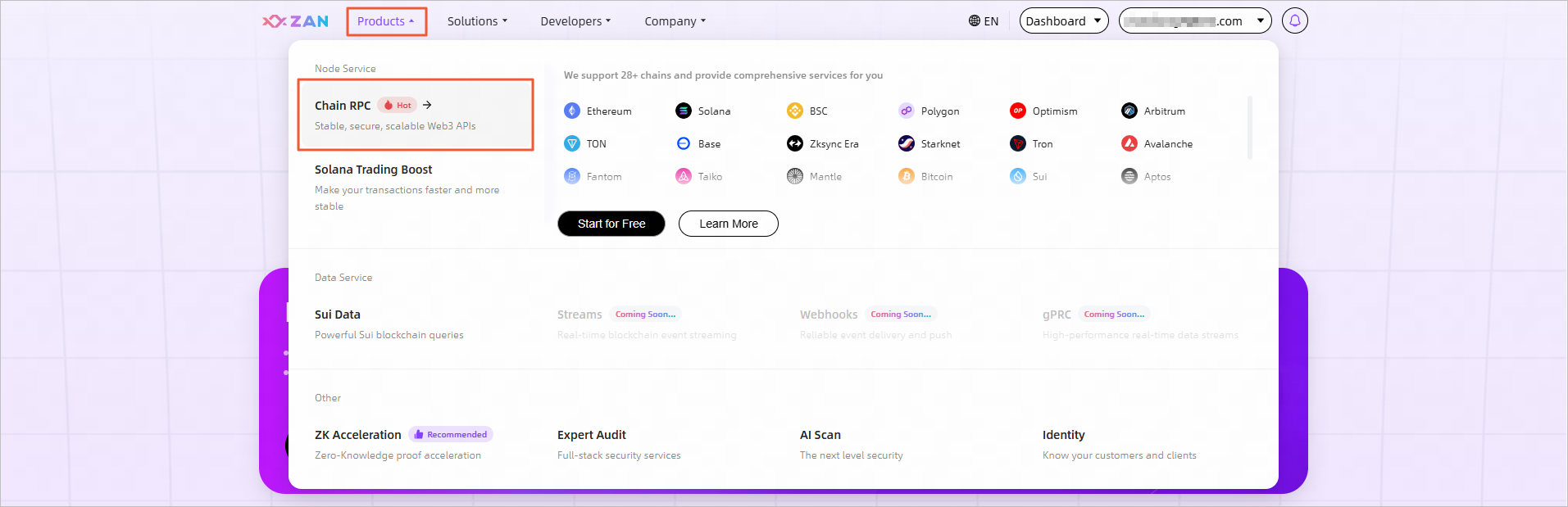The width and height of the screenshot is (1568, 507).
Task: Select the Aptos label
Action: click(1157, 176)
